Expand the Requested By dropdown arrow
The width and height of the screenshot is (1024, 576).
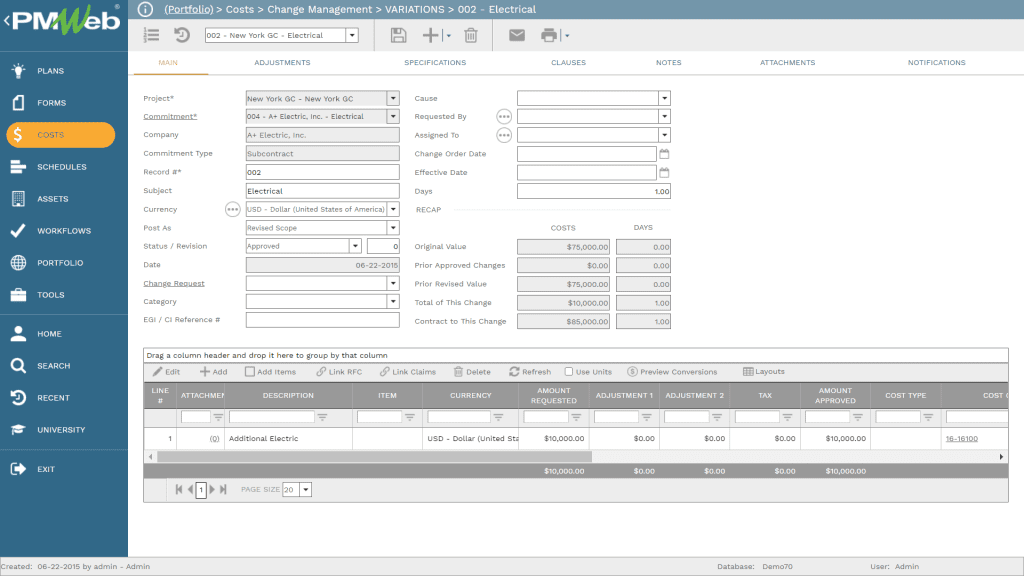click(664, 116)
